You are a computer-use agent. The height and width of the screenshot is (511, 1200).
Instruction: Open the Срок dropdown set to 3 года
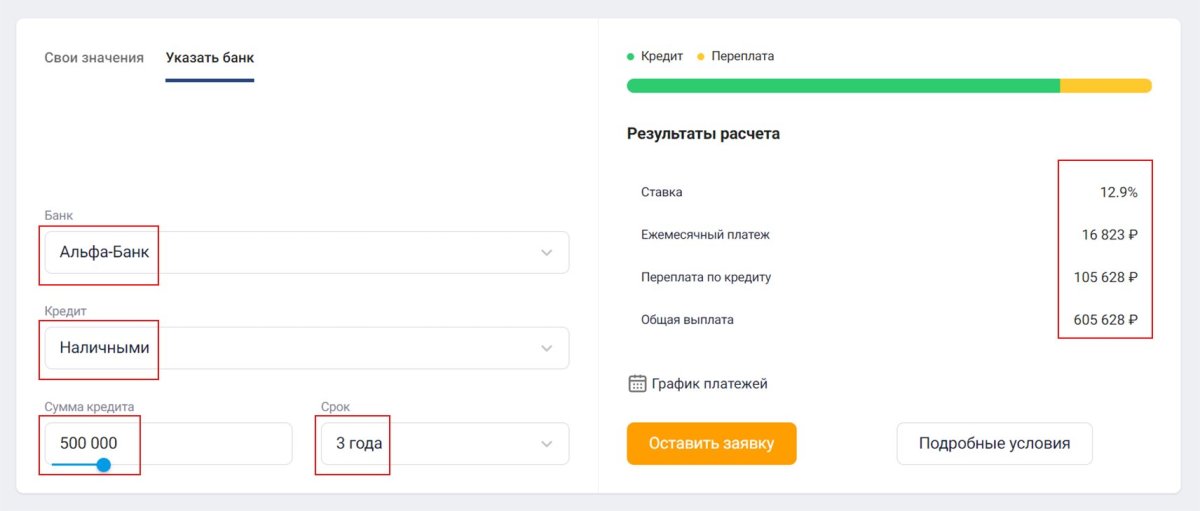(x=442, y=444)
